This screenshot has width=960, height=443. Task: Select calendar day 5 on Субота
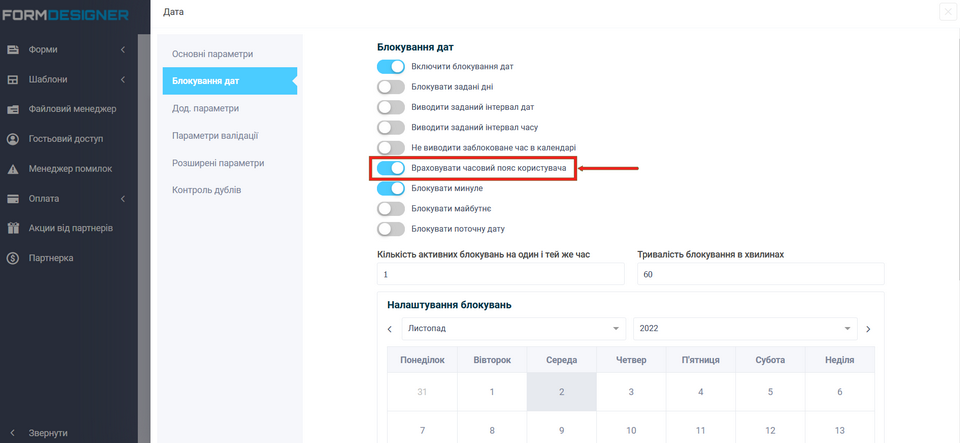(770, 392)
